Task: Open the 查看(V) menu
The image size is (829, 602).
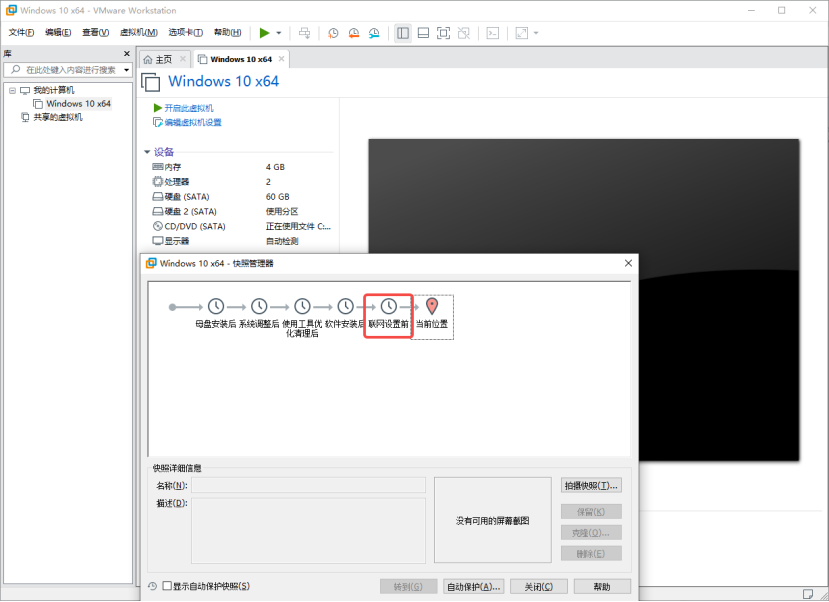Action: [95, 33]
